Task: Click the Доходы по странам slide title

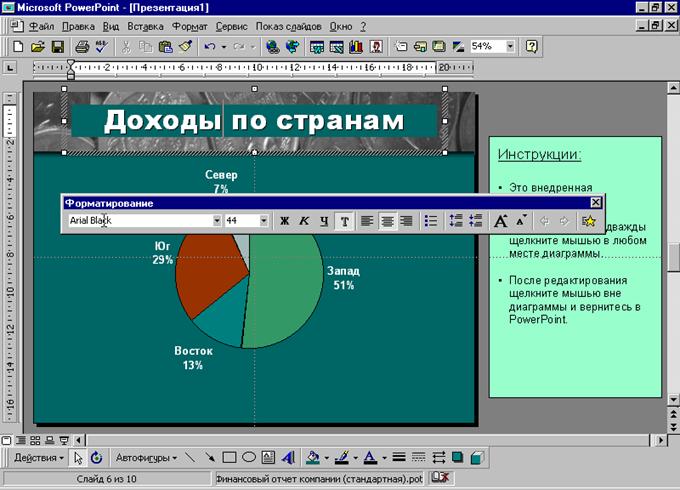Action: pyautogui.click(x=254, y=121)
